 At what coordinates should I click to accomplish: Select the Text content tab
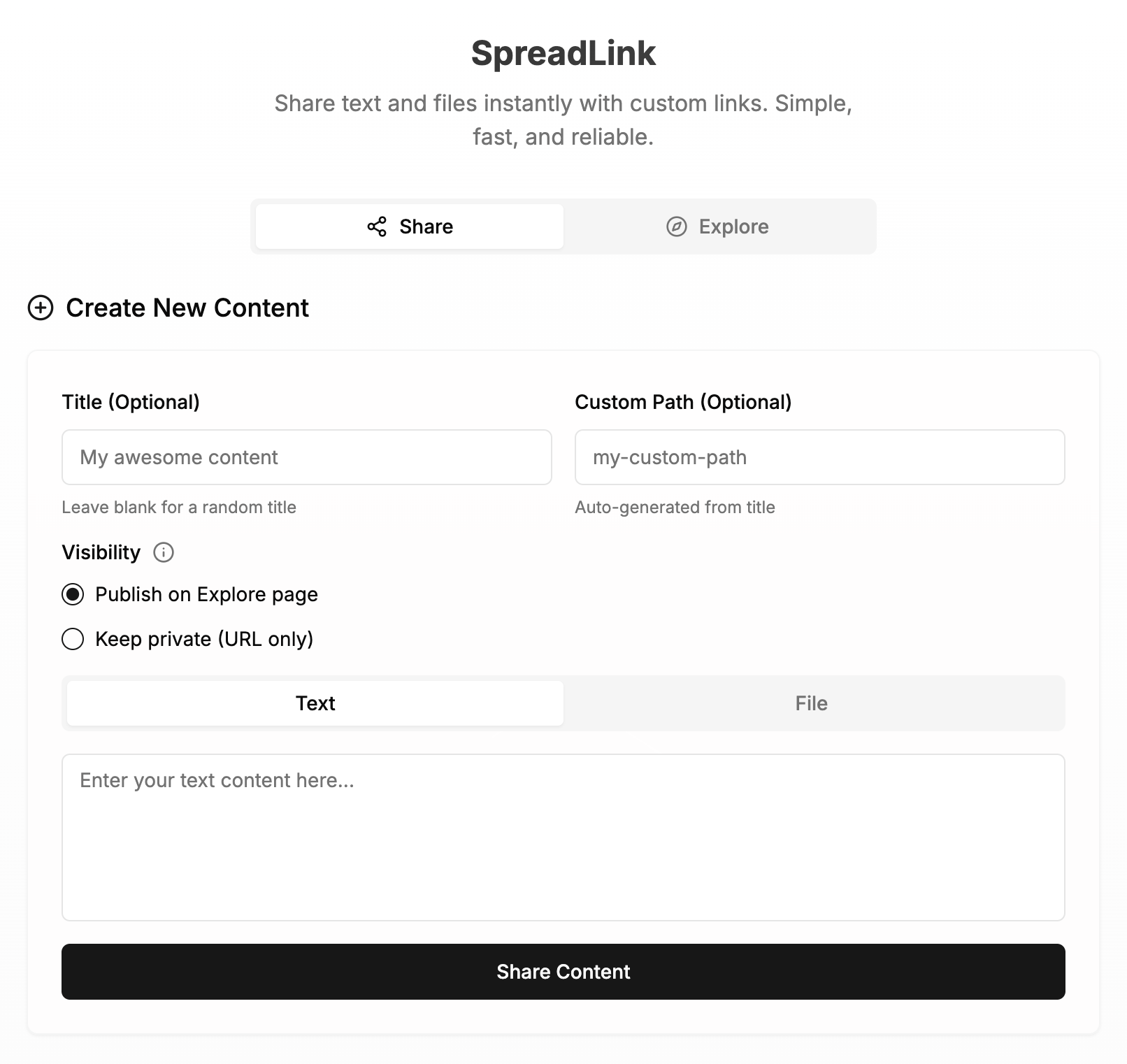(315, 703)
